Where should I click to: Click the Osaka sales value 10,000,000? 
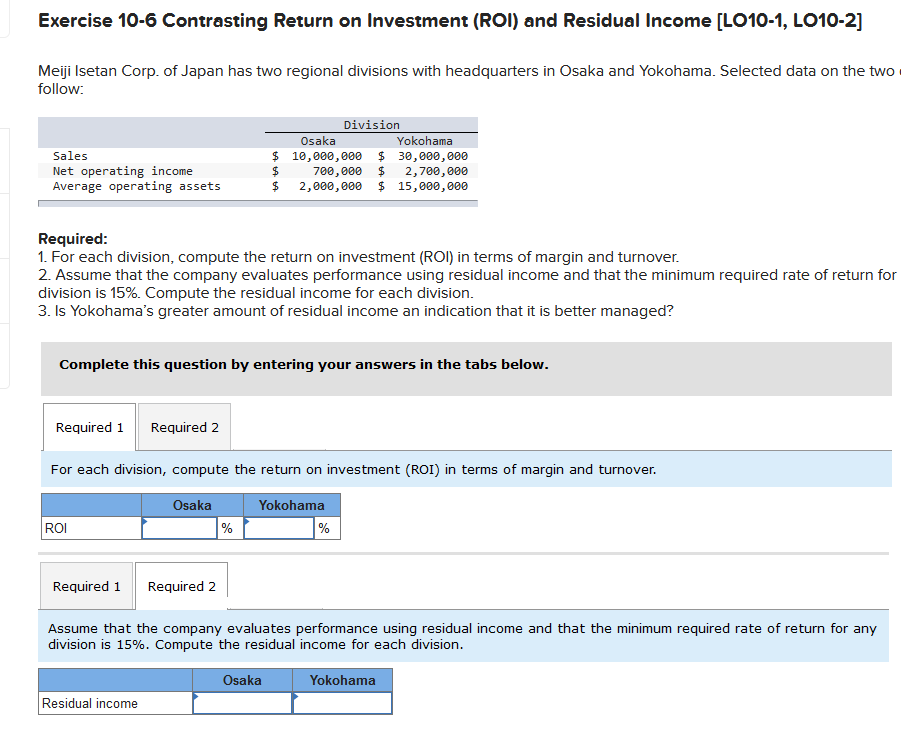(x=327, y=156)
